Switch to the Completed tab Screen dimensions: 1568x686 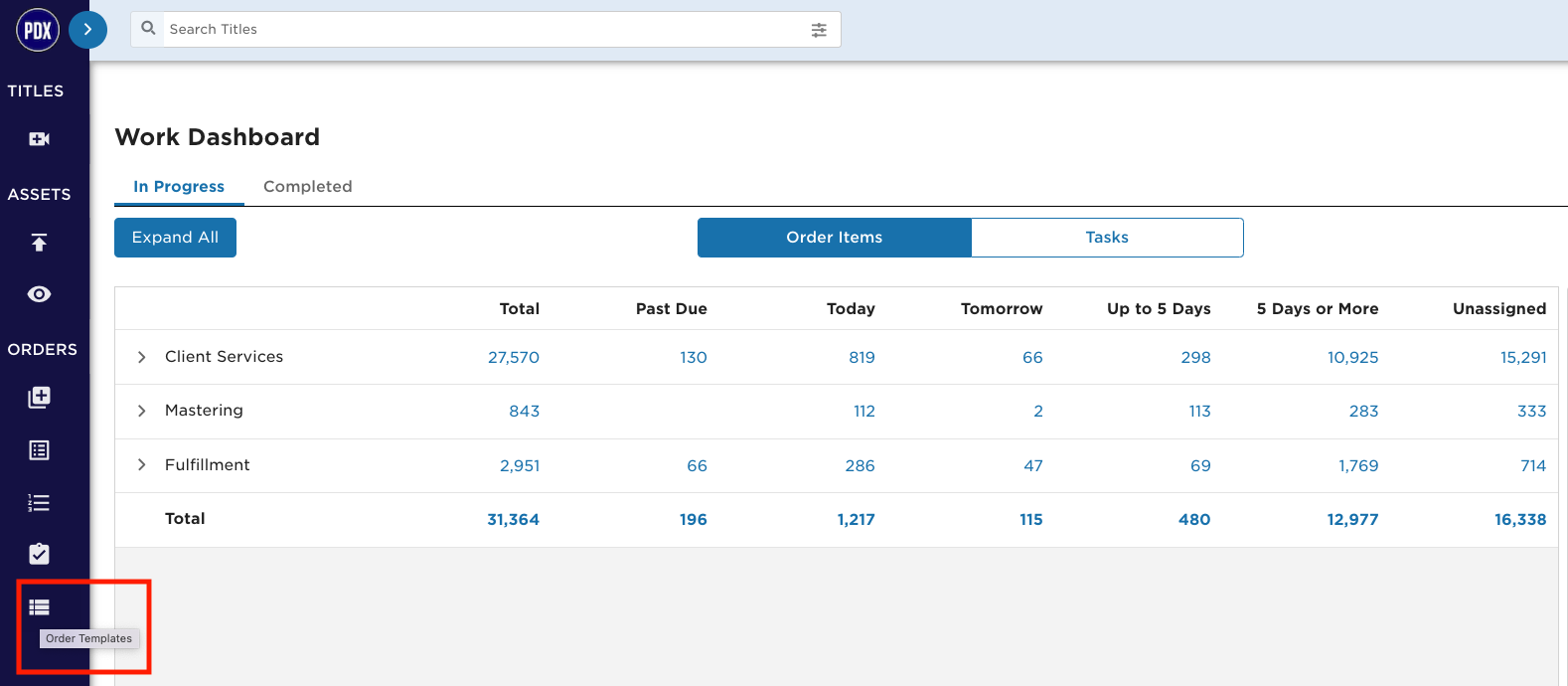click(x=308, y=187)
